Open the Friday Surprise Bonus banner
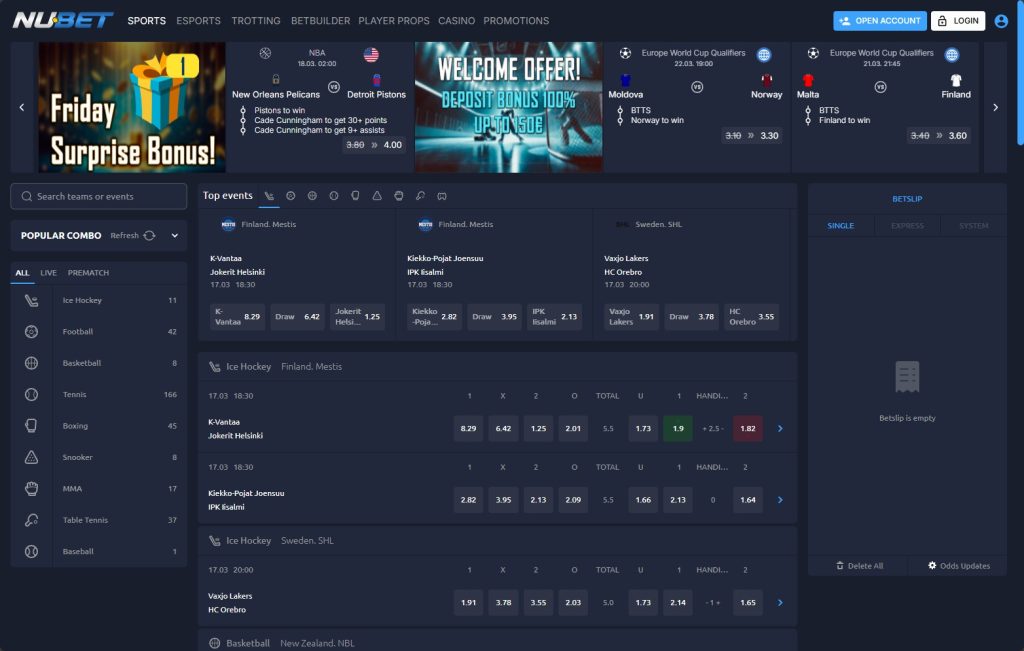 (x=131, y=107)
